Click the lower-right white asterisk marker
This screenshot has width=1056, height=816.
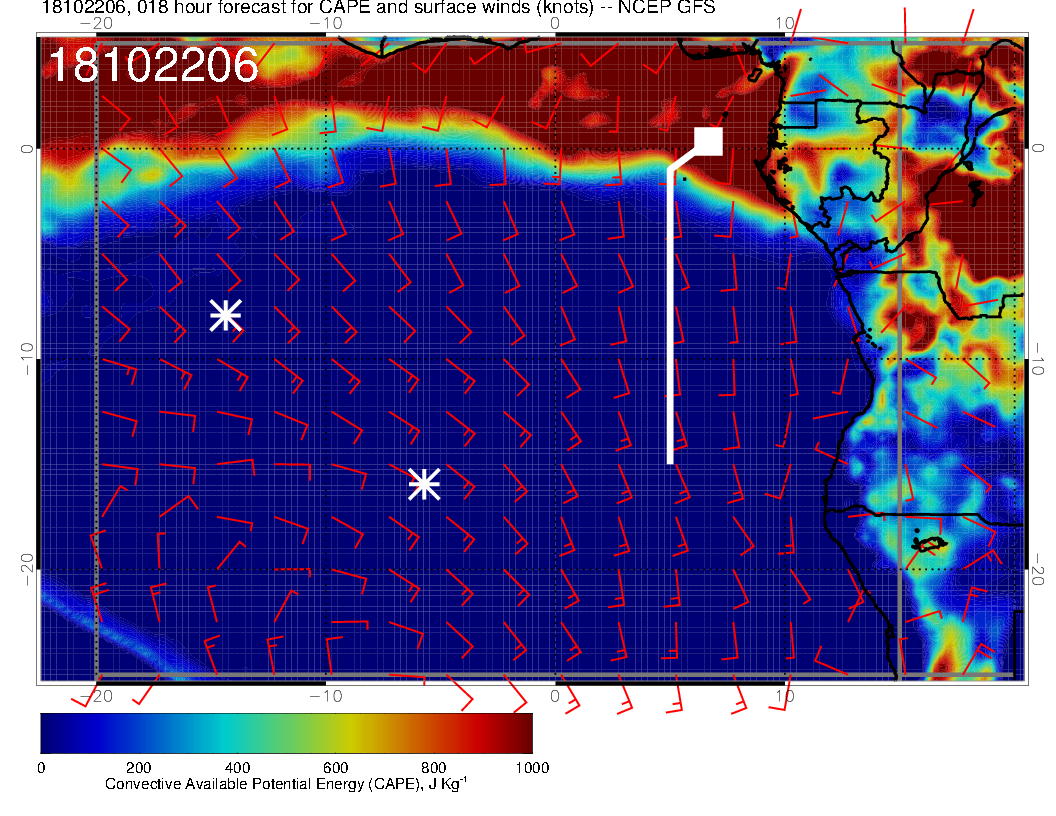click(424, 484)
